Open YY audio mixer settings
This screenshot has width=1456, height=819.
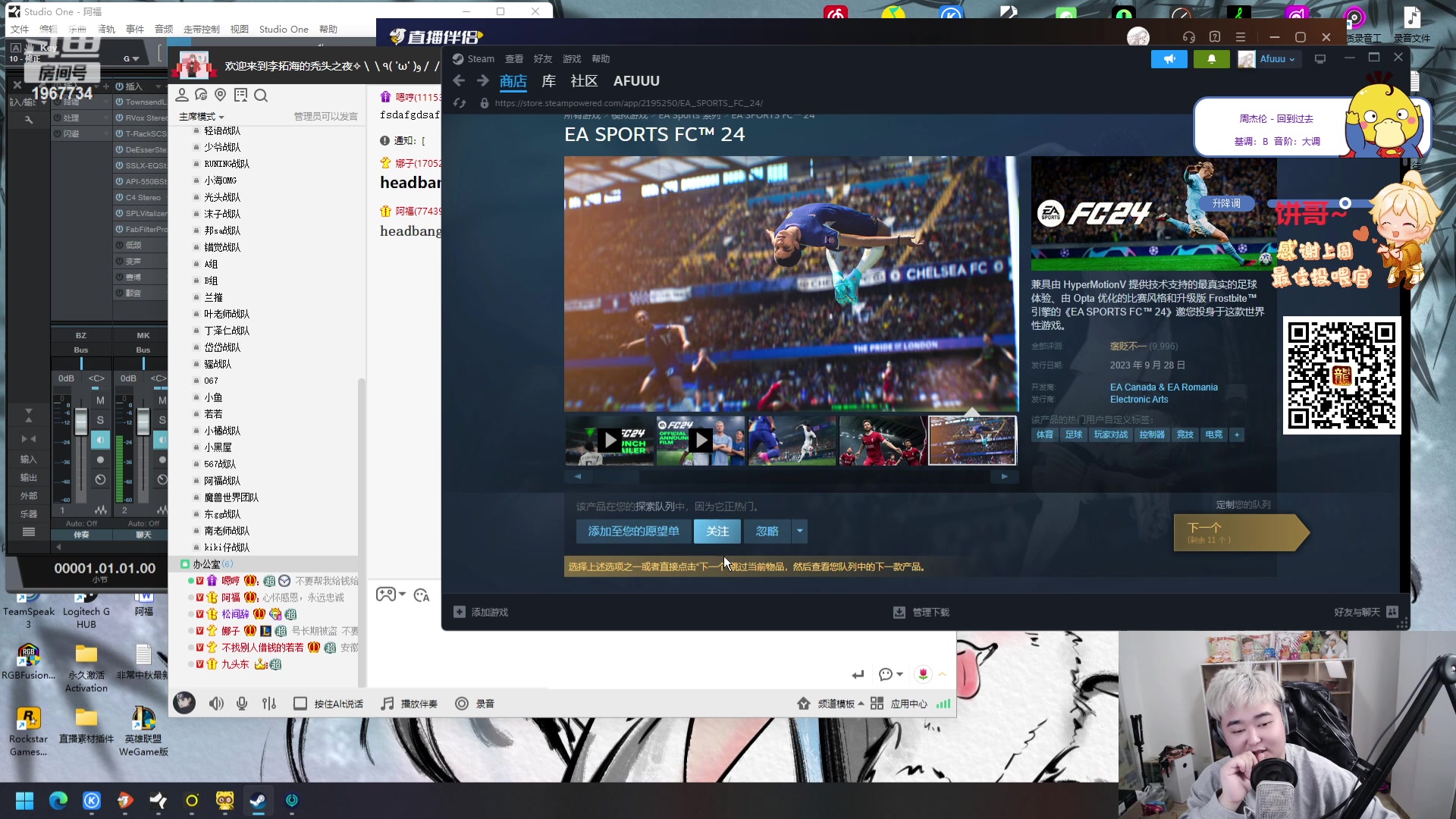pos(269,704)
